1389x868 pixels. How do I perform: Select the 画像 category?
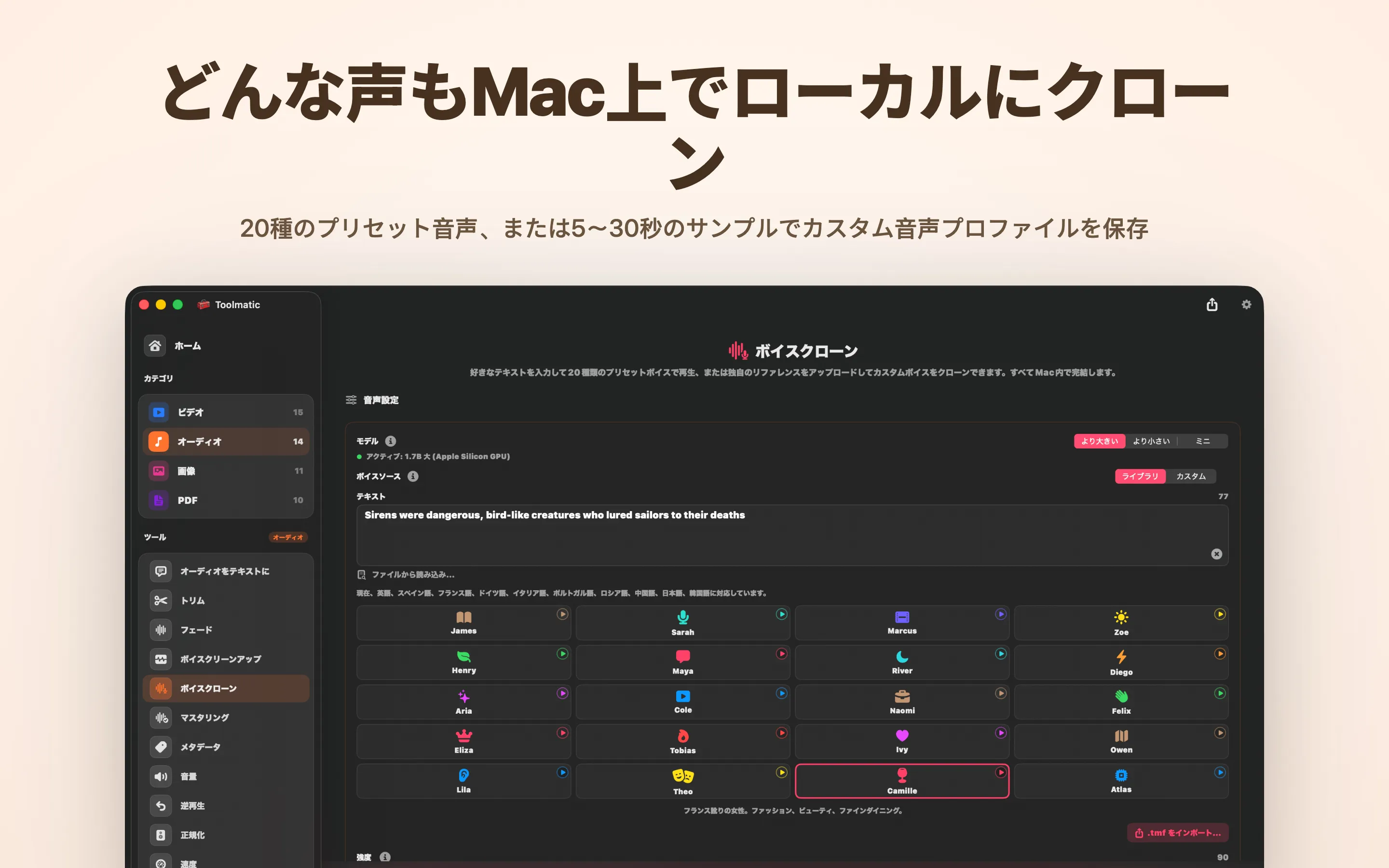pyautogui.click(x=226, y=471)
